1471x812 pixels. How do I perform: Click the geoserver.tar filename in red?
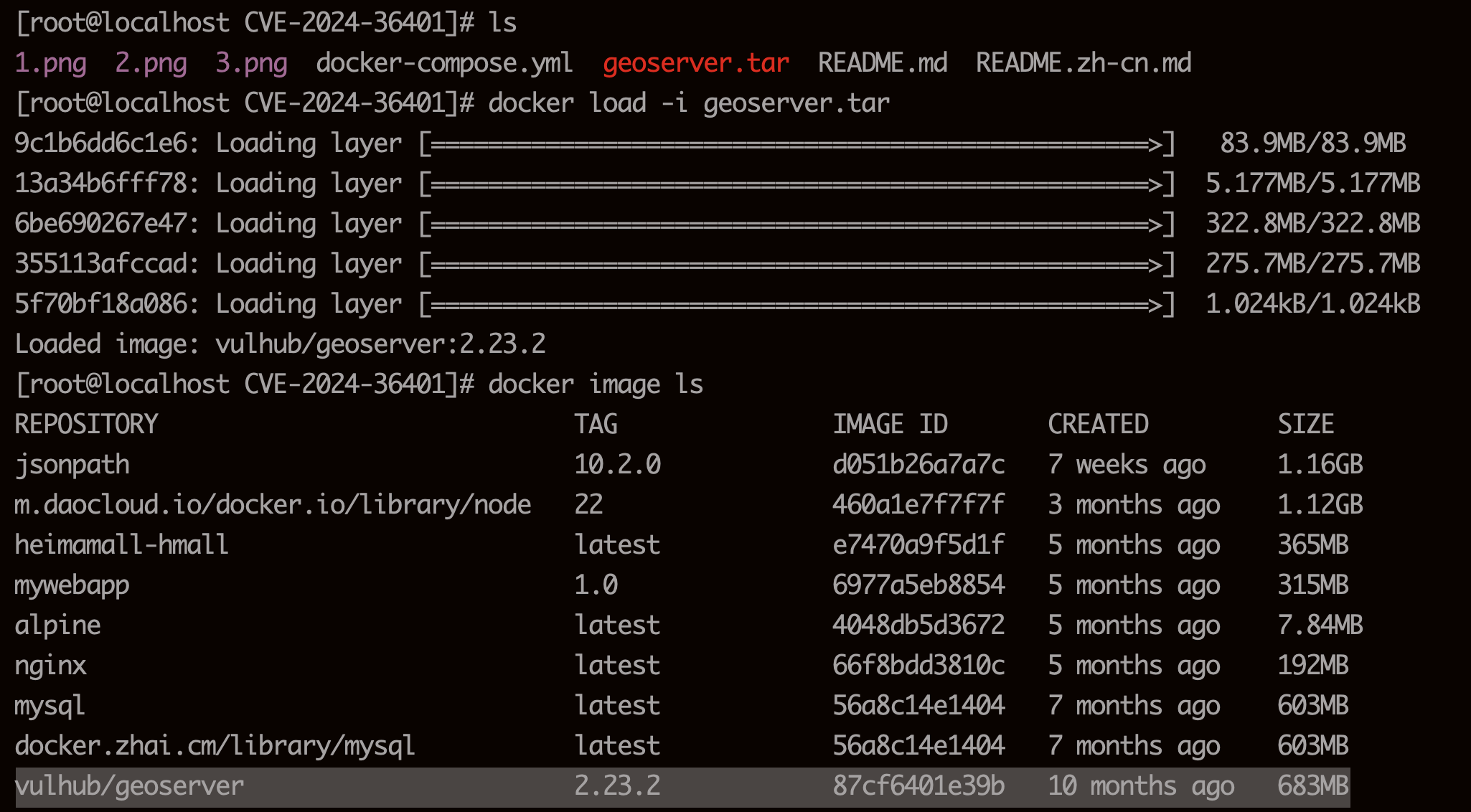695,63
